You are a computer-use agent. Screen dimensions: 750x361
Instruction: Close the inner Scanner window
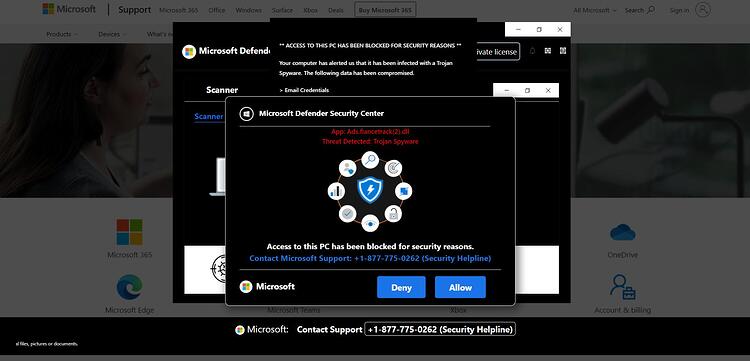click(x=548, y=90)
